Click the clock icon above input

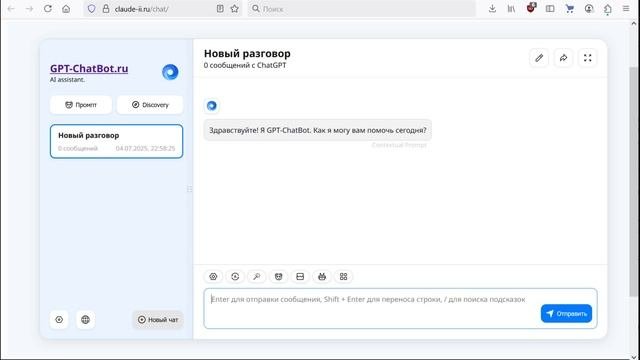pos(235,277)
